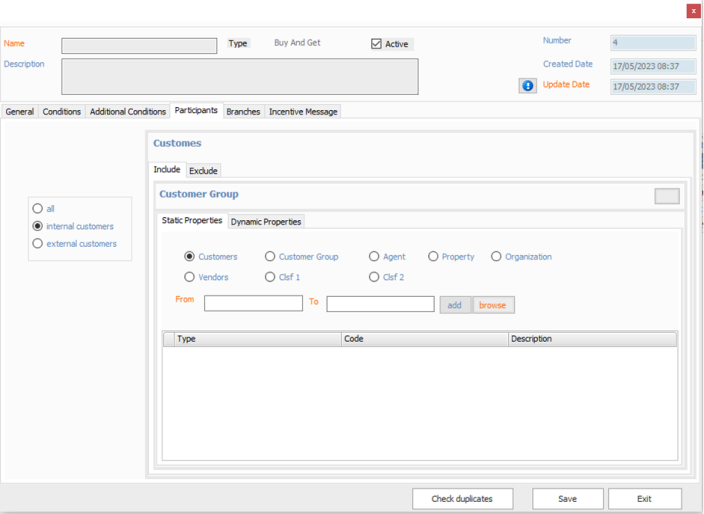Select the internal customers radio option
Image resolution: width=704 pixels, height=514 pixels.
38,226
